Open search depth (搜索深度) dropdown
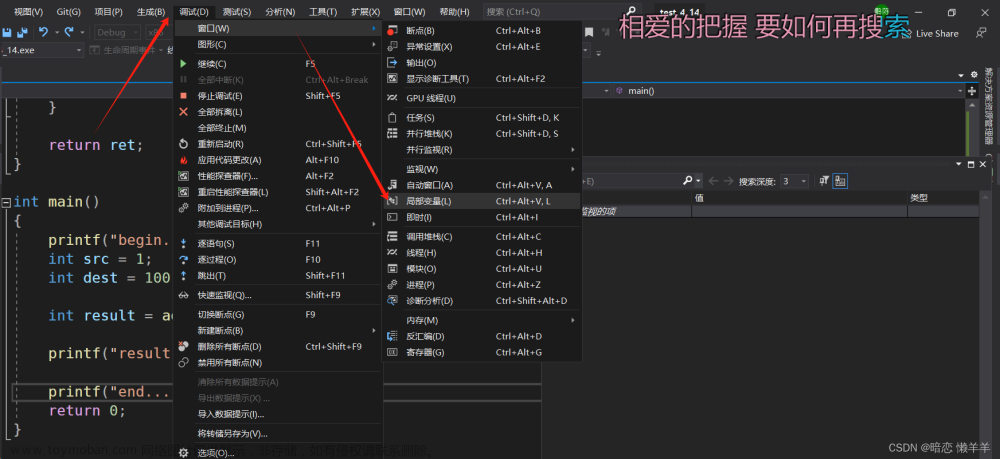1000x459 pixels. pyautogui.click(x=795, y=181)
